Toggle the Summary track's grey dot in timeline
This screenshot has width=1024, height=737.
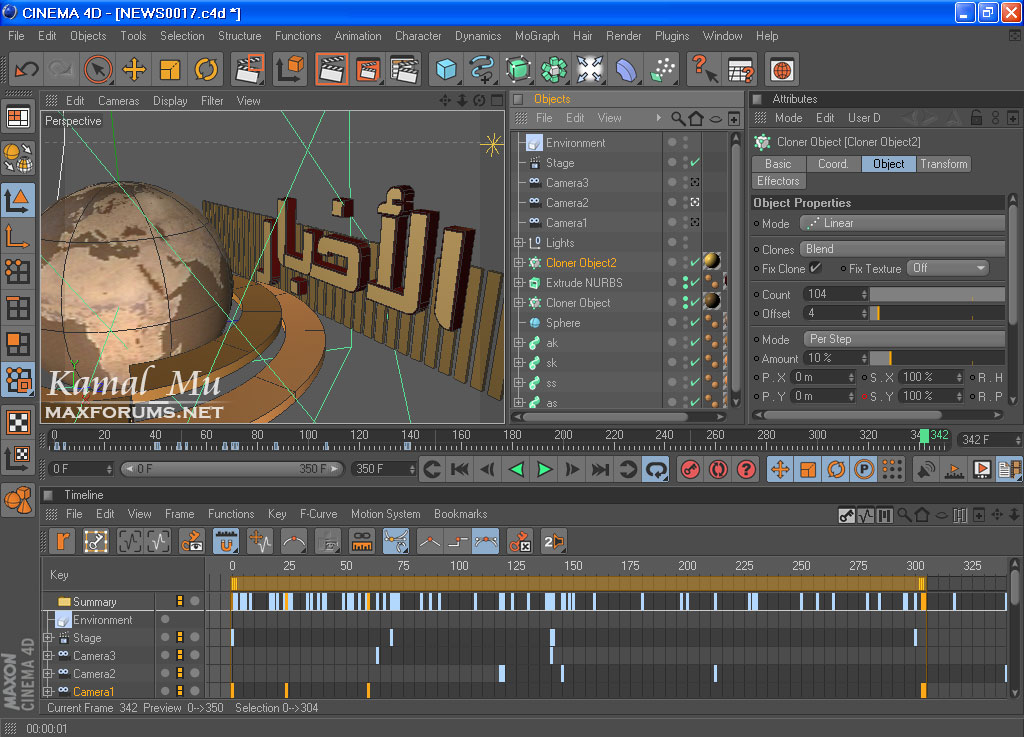point(195,601)
